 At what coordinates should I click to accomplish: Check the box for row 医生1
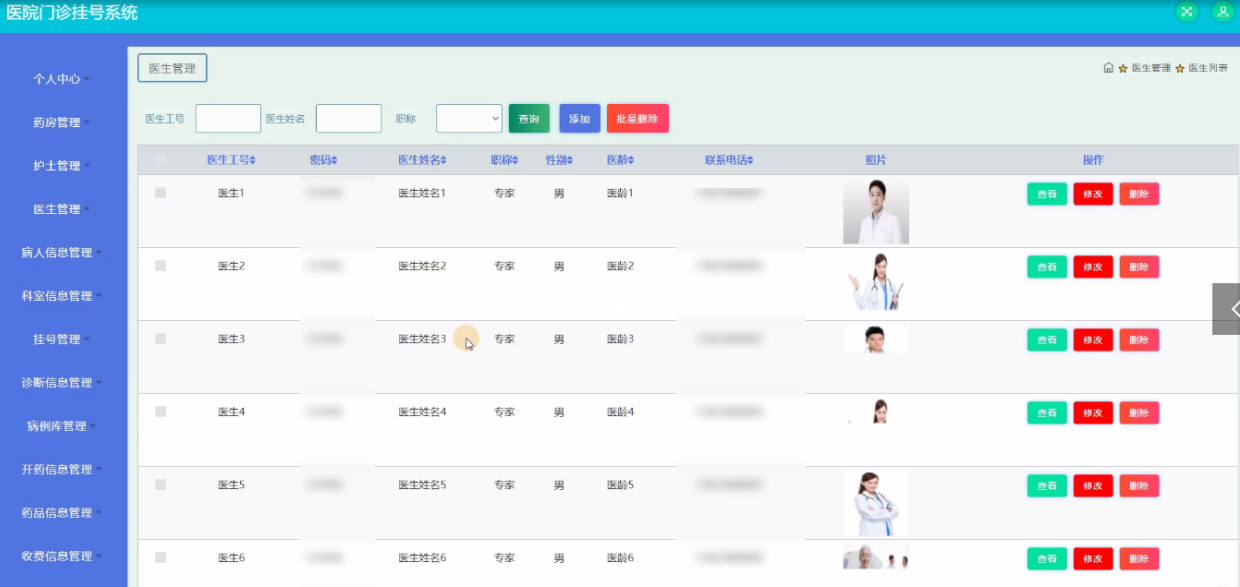(x=160, y=192)
